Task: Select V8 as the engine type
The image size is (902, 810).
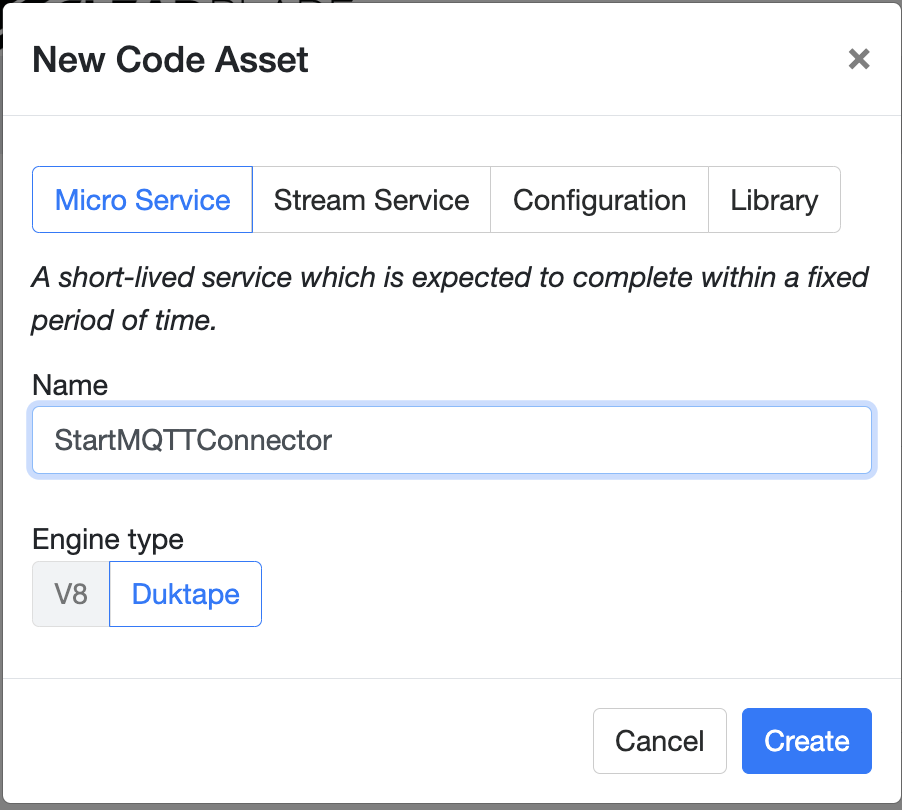Action: pyautogui.click(x=70, y=594)
